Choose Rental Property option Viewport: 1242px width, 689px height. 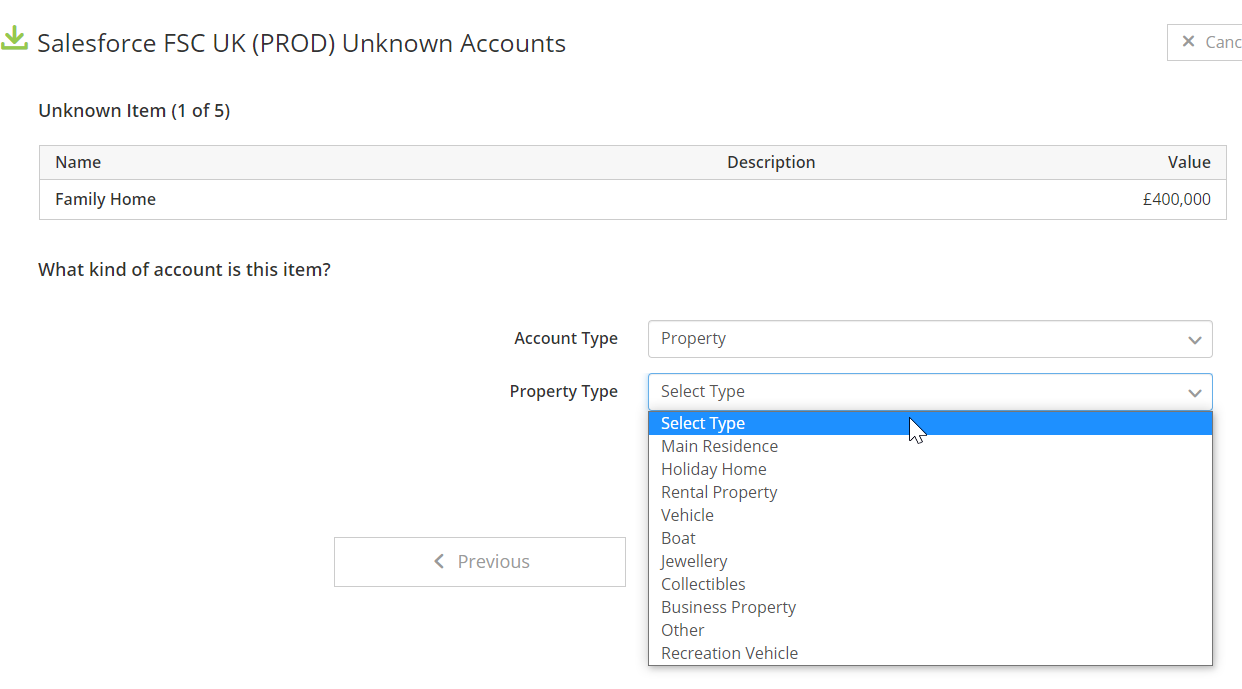[930, 492]
